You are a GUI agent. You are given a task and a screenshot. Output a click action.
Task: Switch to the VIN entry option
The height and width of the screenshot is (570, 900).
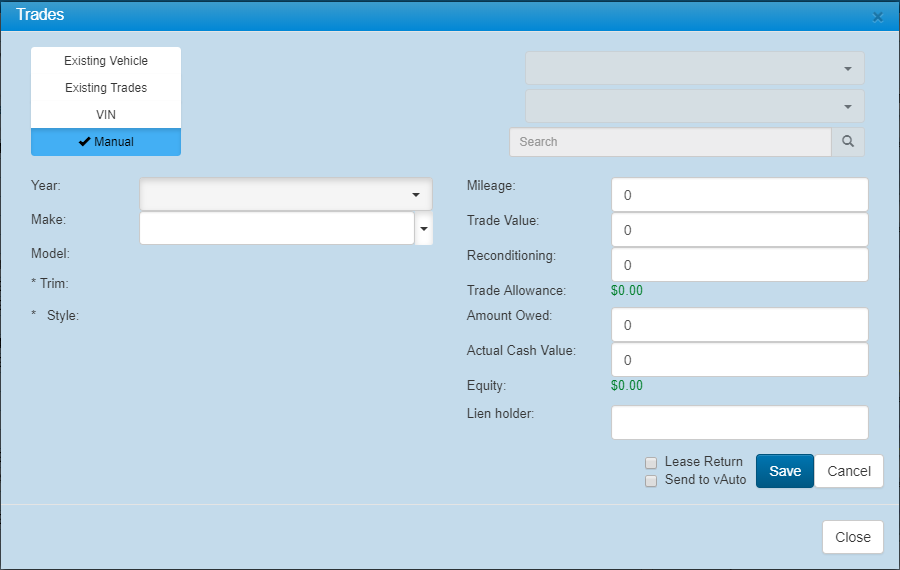106,115
